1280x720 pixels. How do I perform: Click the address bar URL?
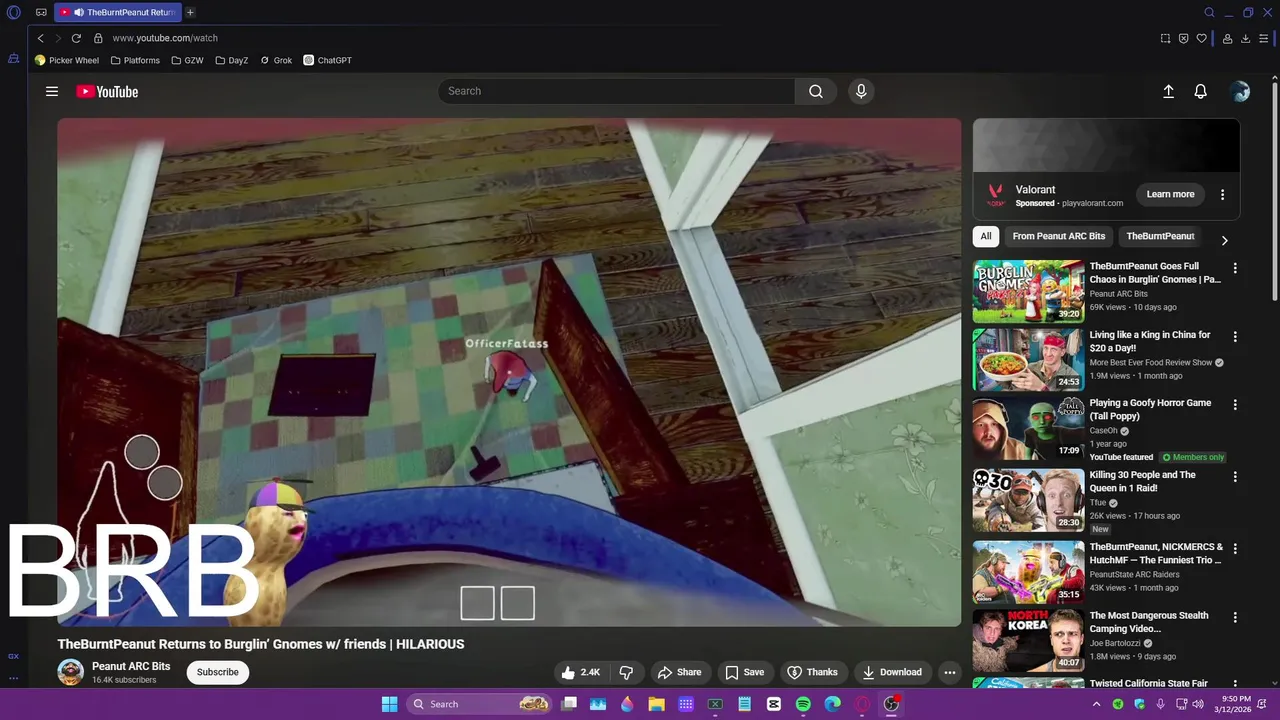click(x=165, y=38)
